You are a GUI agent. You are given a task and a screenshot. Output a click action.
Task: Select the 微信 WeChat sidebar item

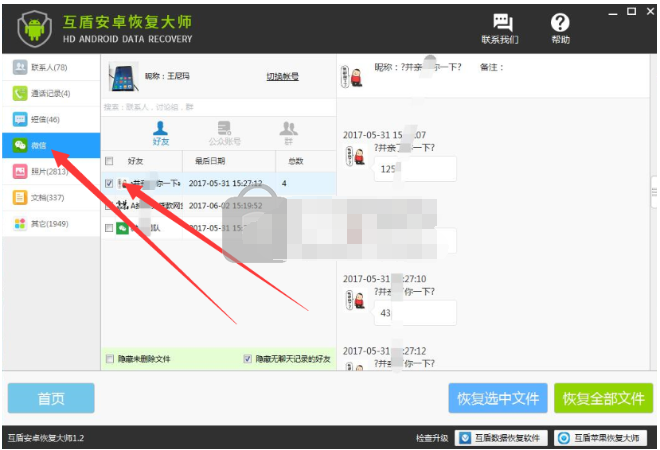point(50,145)
